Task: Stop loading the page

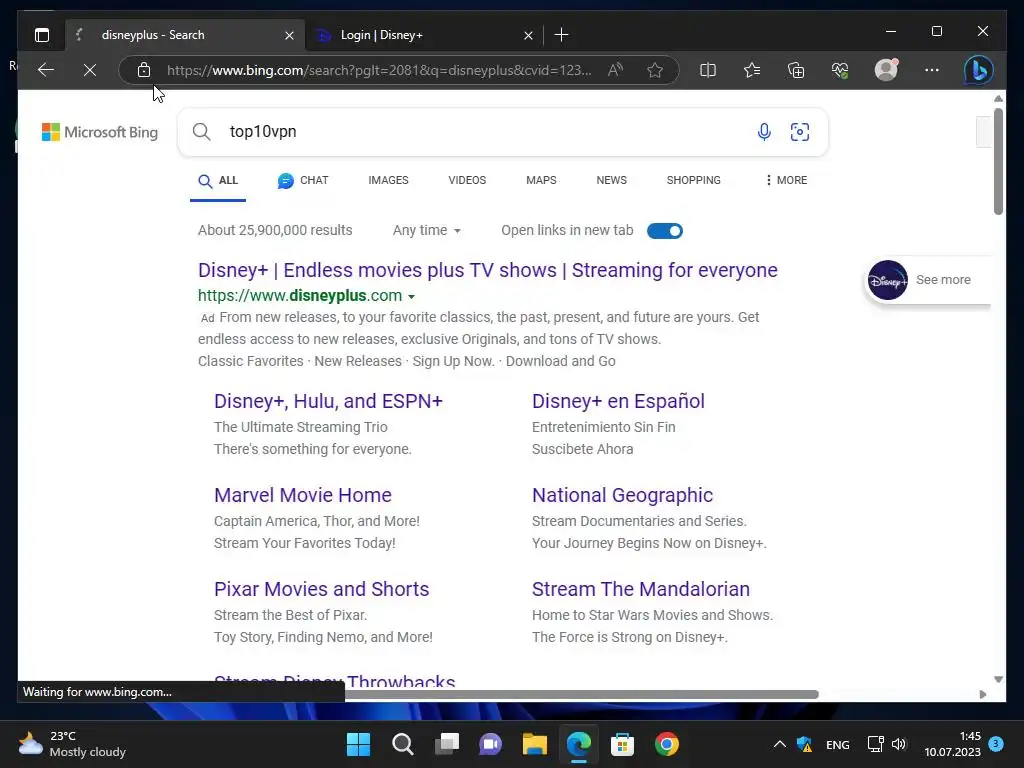Action: 90,70
